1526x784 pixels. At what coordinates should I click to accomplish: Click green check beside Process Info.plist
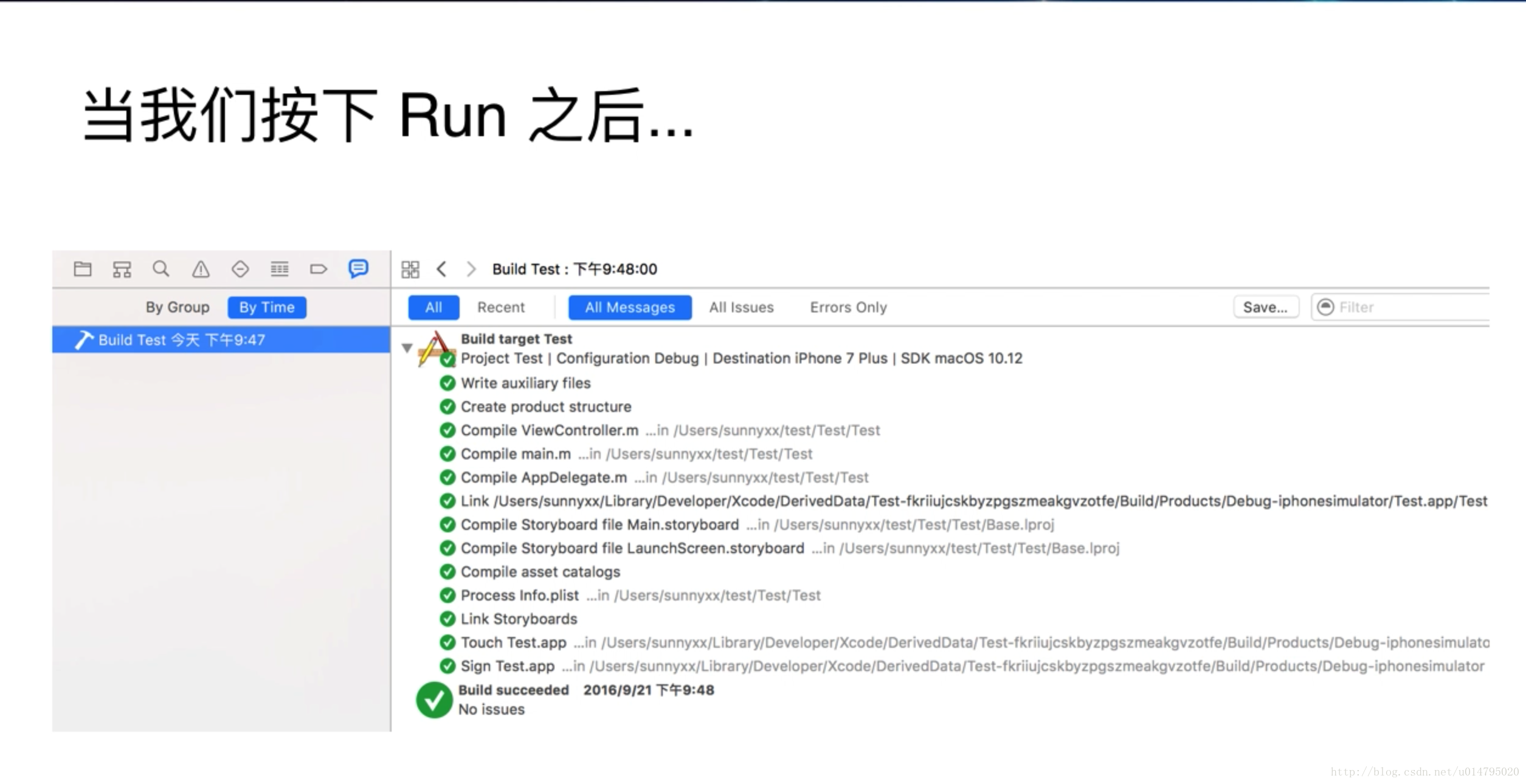pos(447,596)
